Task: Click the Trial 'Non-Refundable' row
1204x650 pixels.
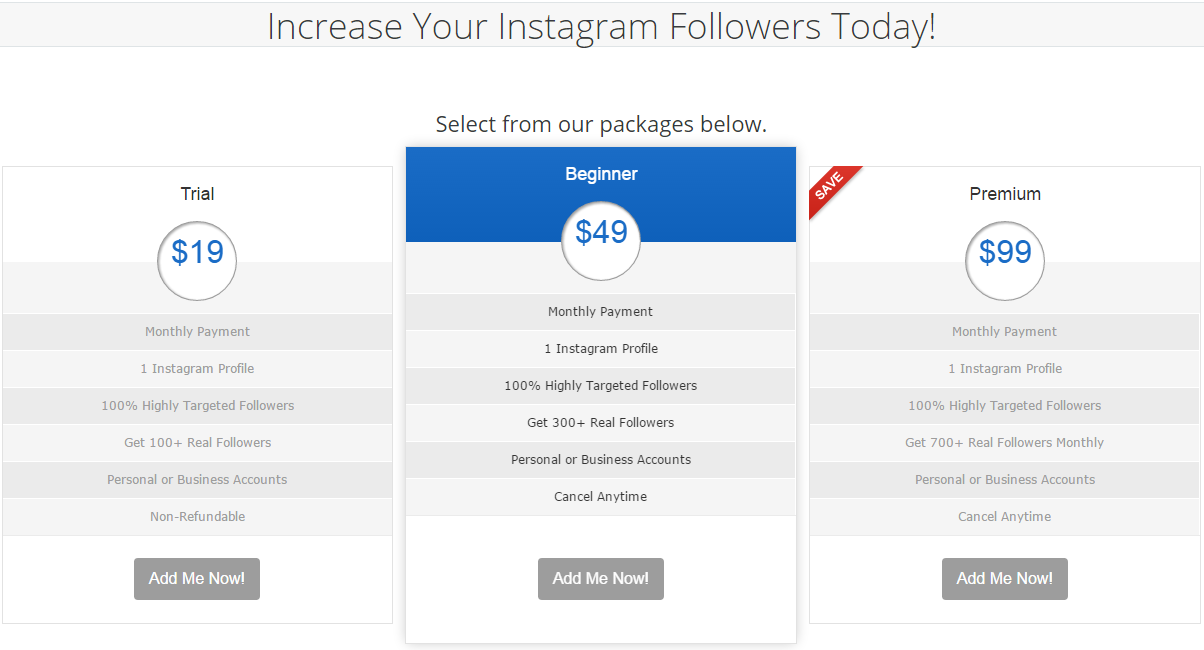Action: [197, 517]
